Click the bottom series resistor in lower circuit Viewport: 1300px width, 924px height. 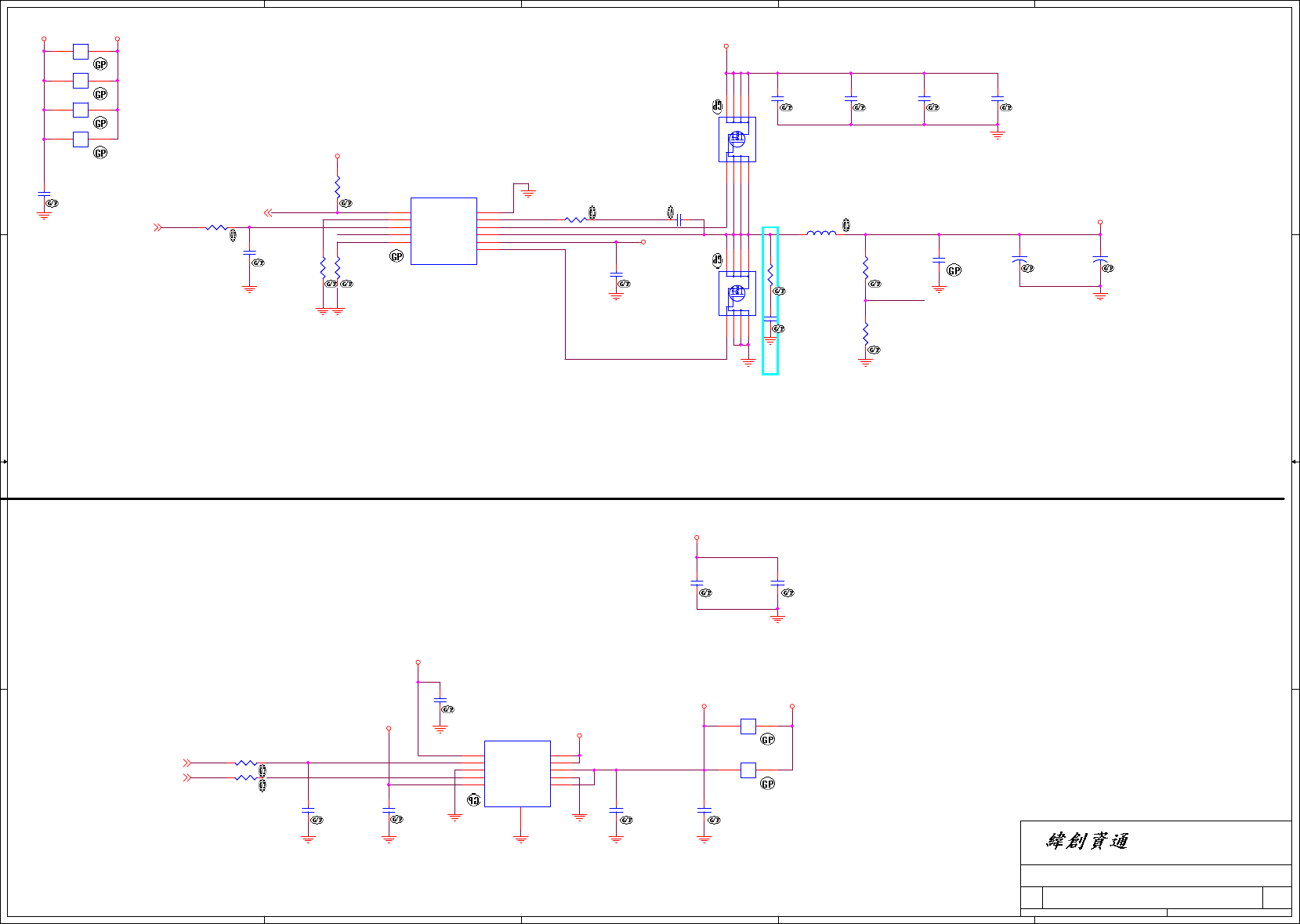point(246,777)
